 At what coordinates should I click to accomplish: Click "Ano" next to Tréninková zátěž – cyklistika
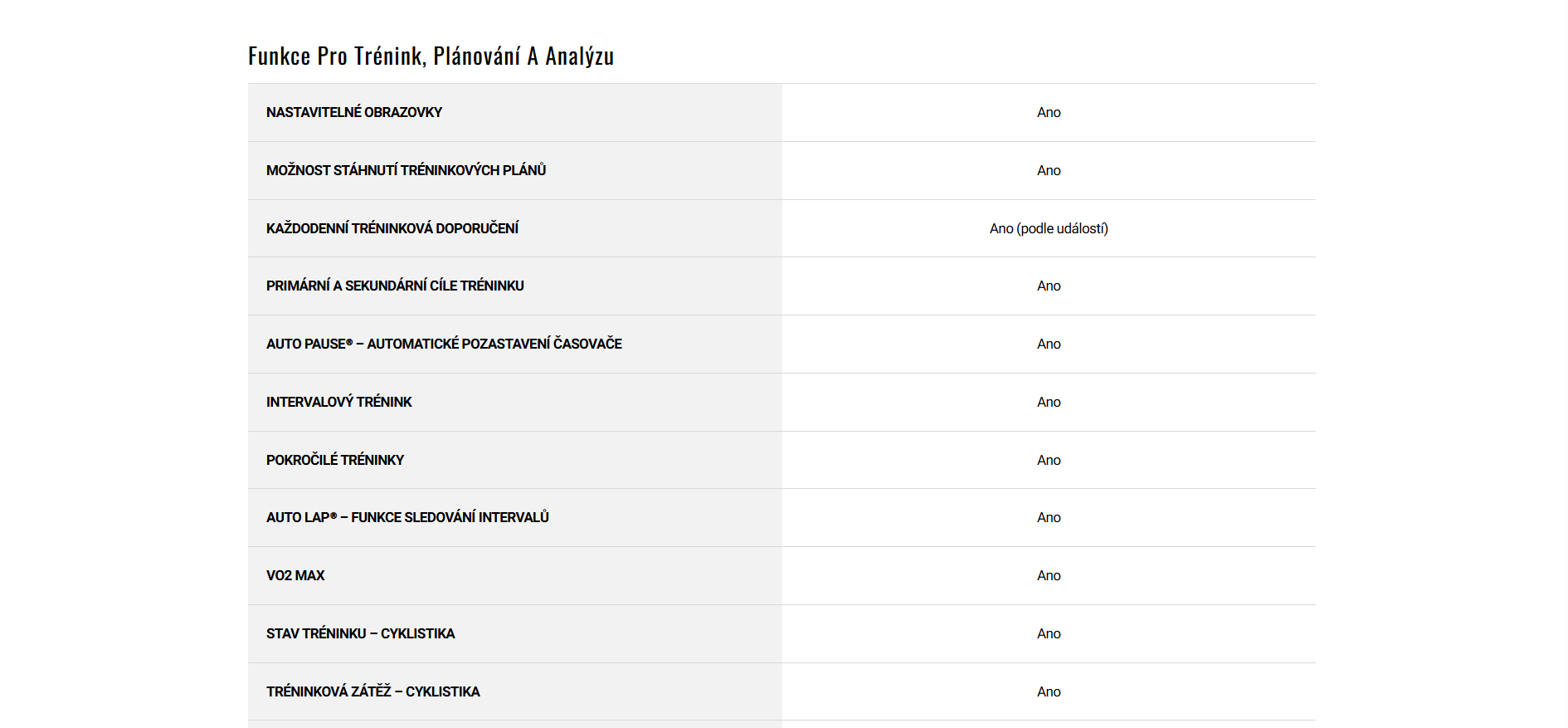[x=1049, y=691]
